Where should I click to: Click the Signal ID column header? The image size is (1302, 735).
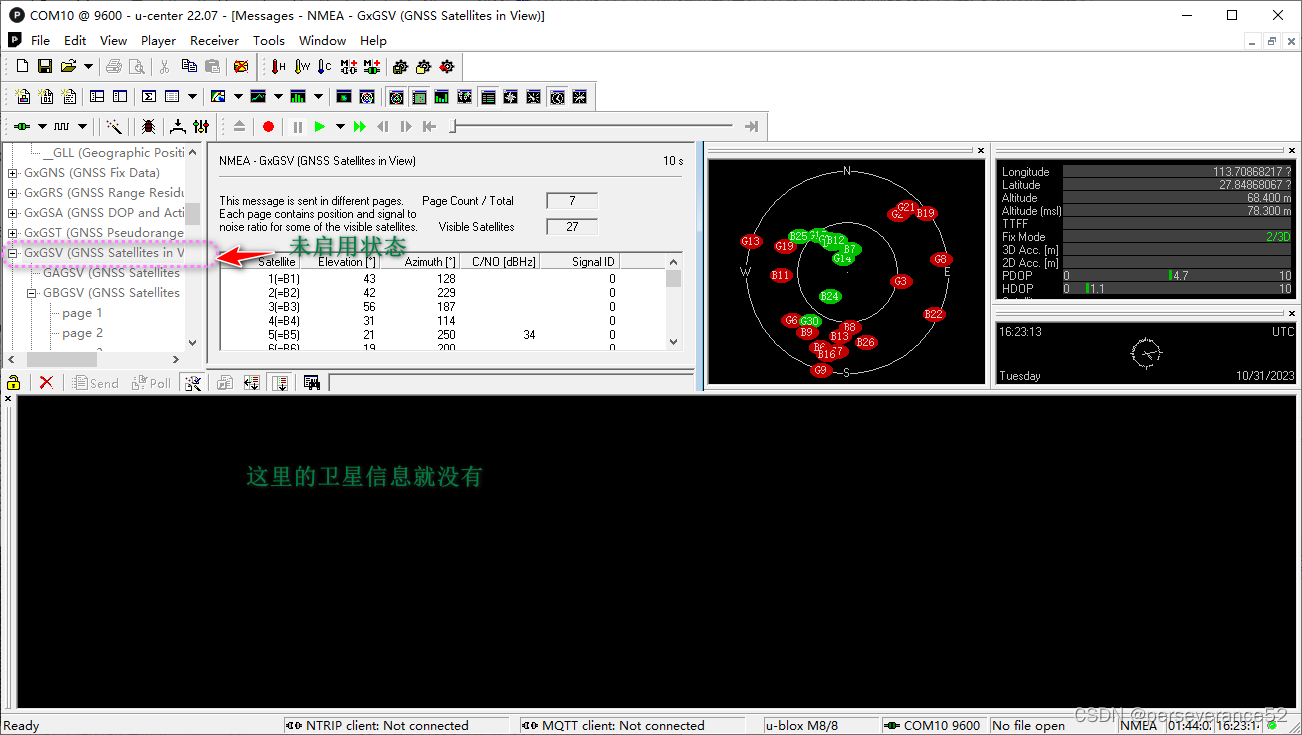581,261
